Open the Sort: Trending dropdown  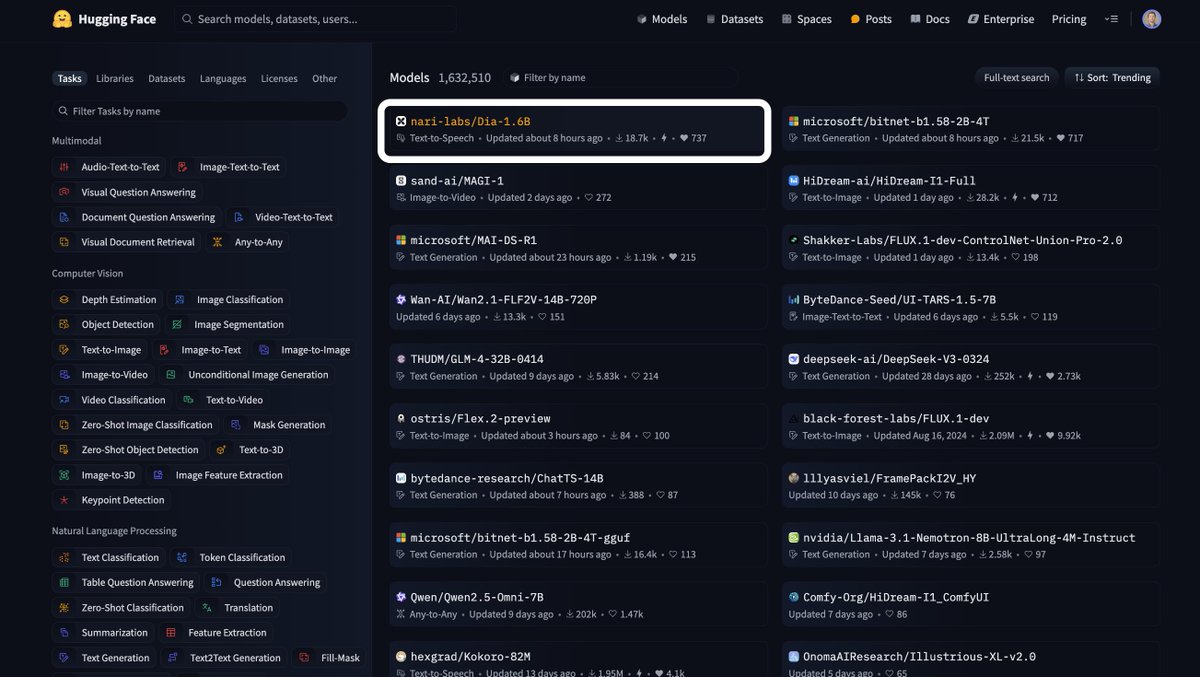[1113, 78]
